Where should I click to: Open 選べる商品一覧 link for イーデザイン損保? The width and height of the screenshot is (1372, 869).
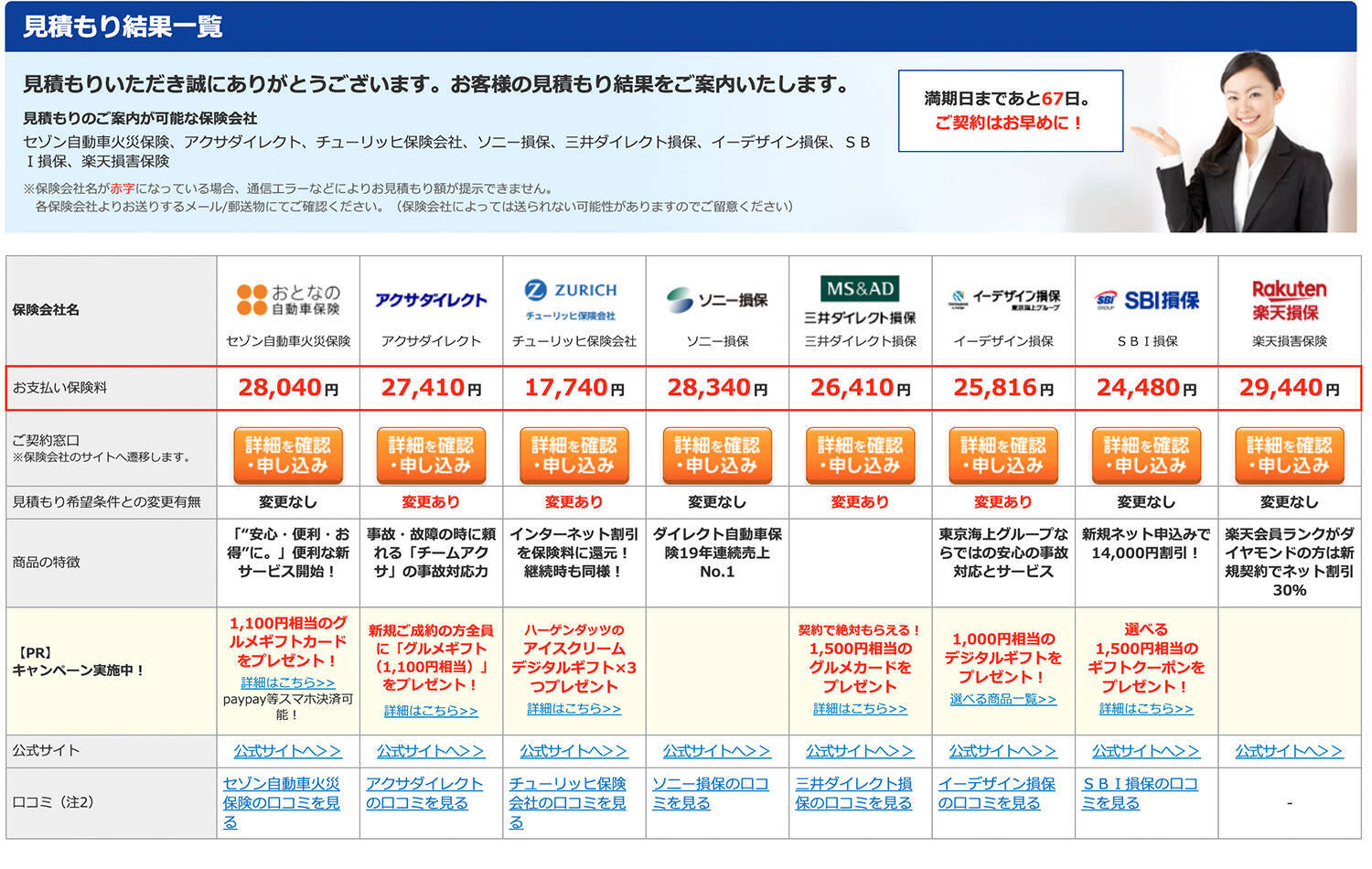point(1003,699)
